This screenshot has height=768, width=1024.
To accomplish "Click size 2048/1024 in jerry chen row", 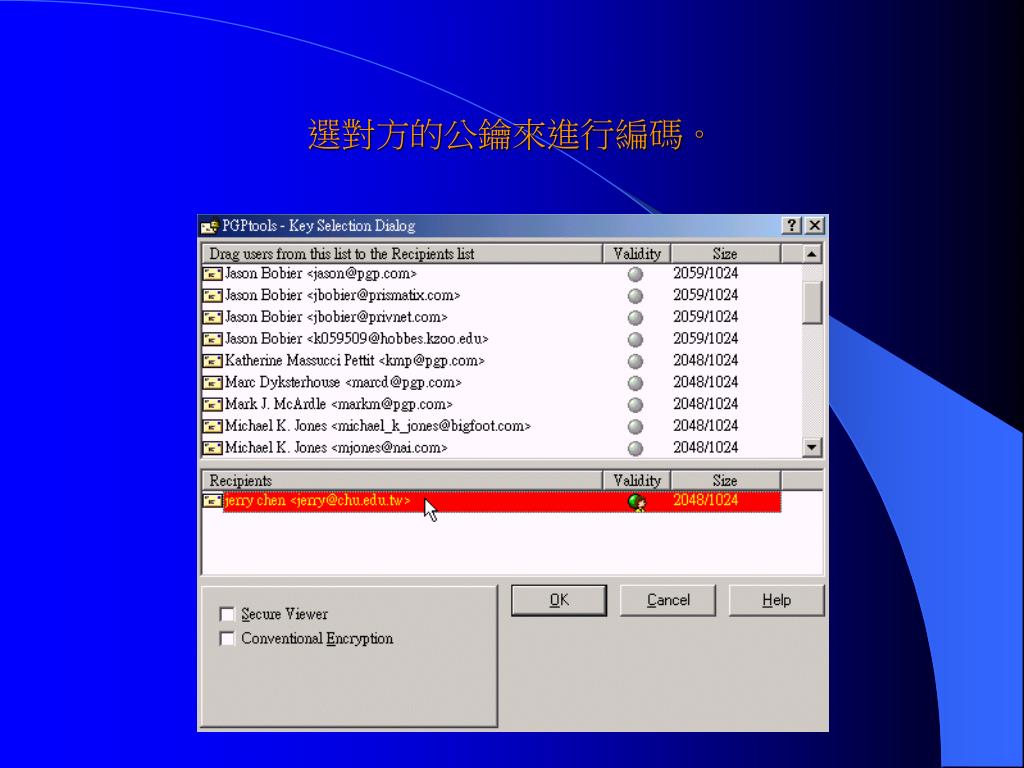I will 706,500.
